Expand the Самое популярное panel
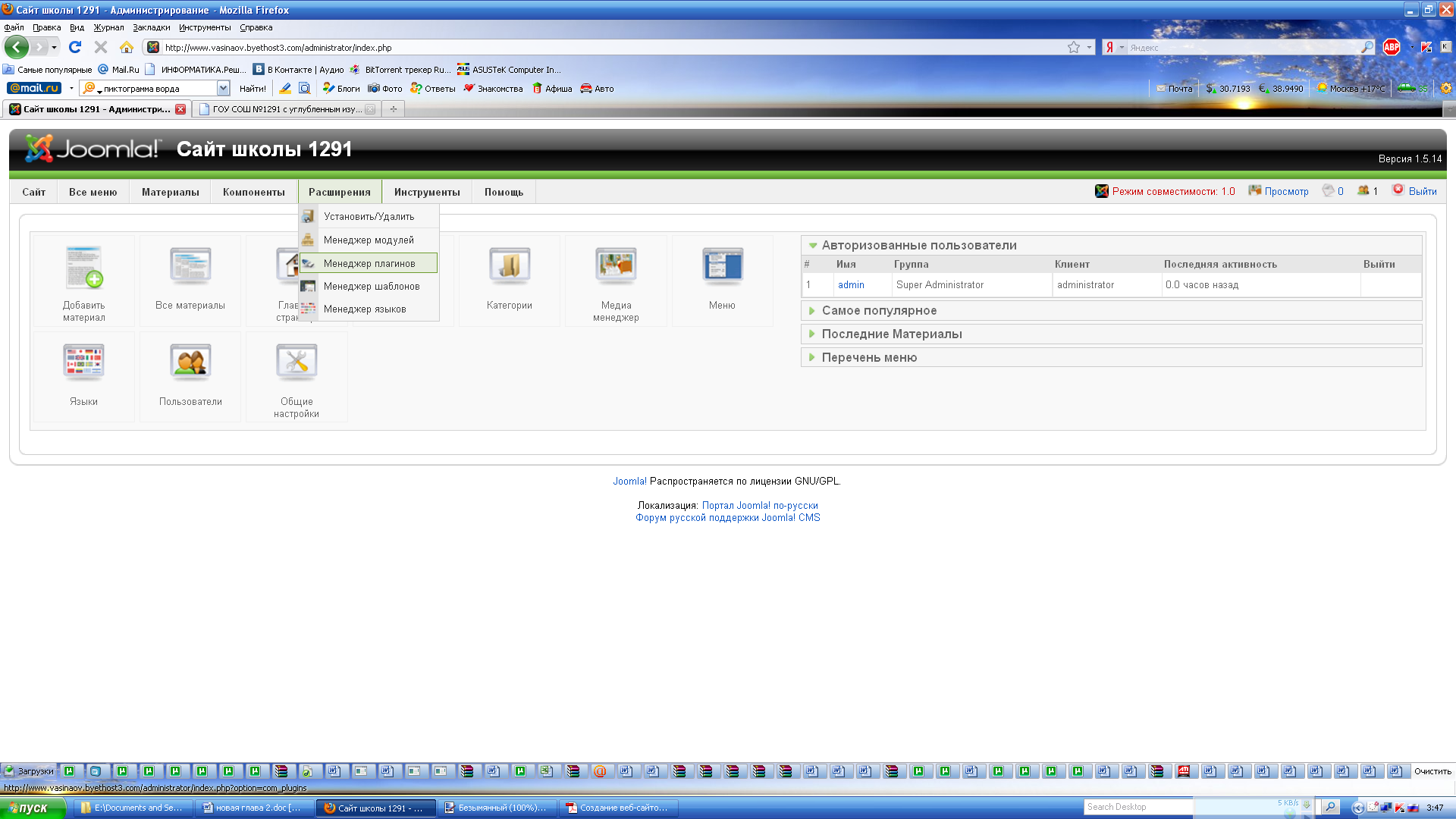1456x819 pixels. pos(879,311)
